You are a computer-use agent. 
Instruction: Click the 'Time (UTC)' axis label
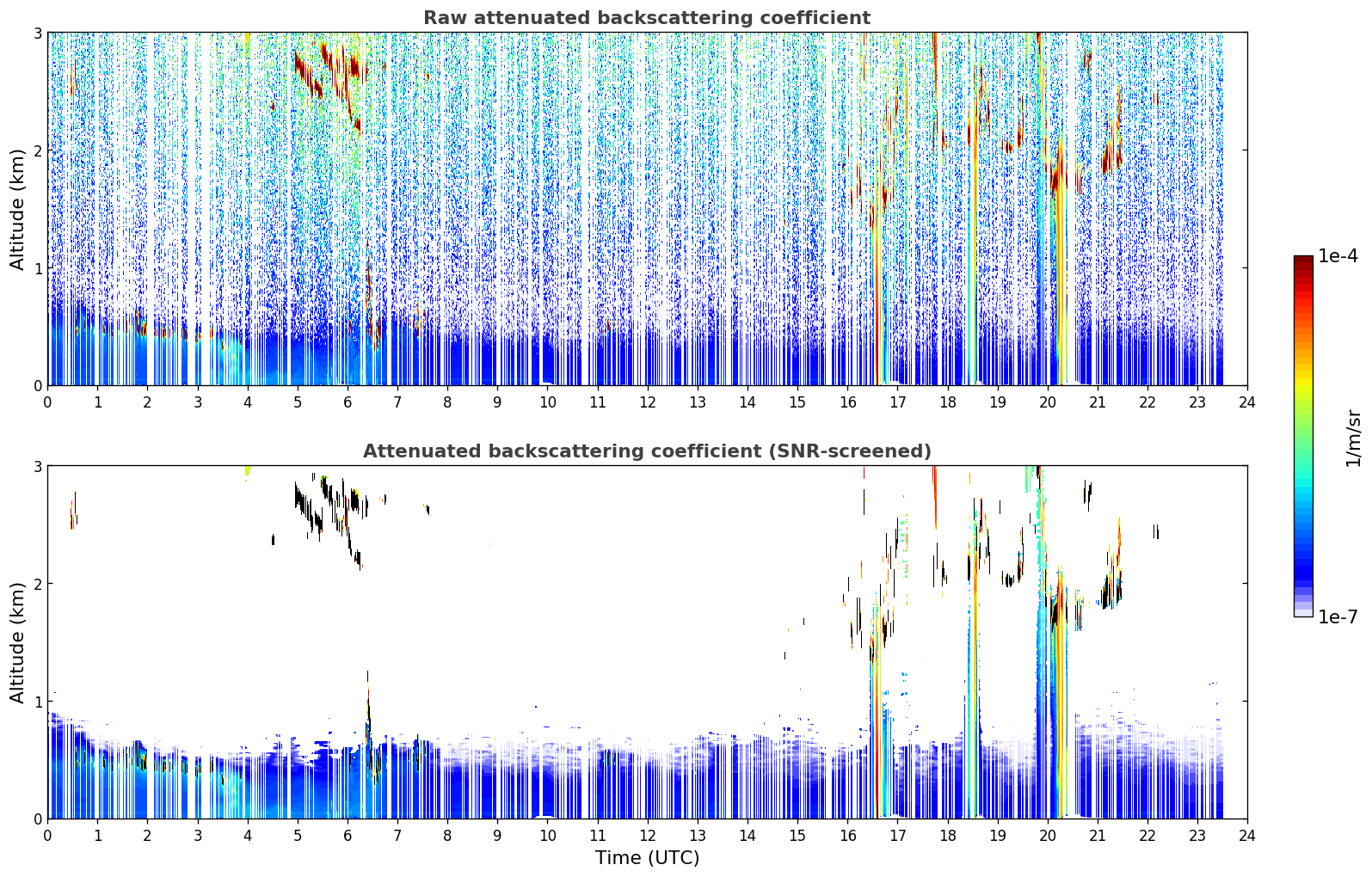click(x=647, y=858)
